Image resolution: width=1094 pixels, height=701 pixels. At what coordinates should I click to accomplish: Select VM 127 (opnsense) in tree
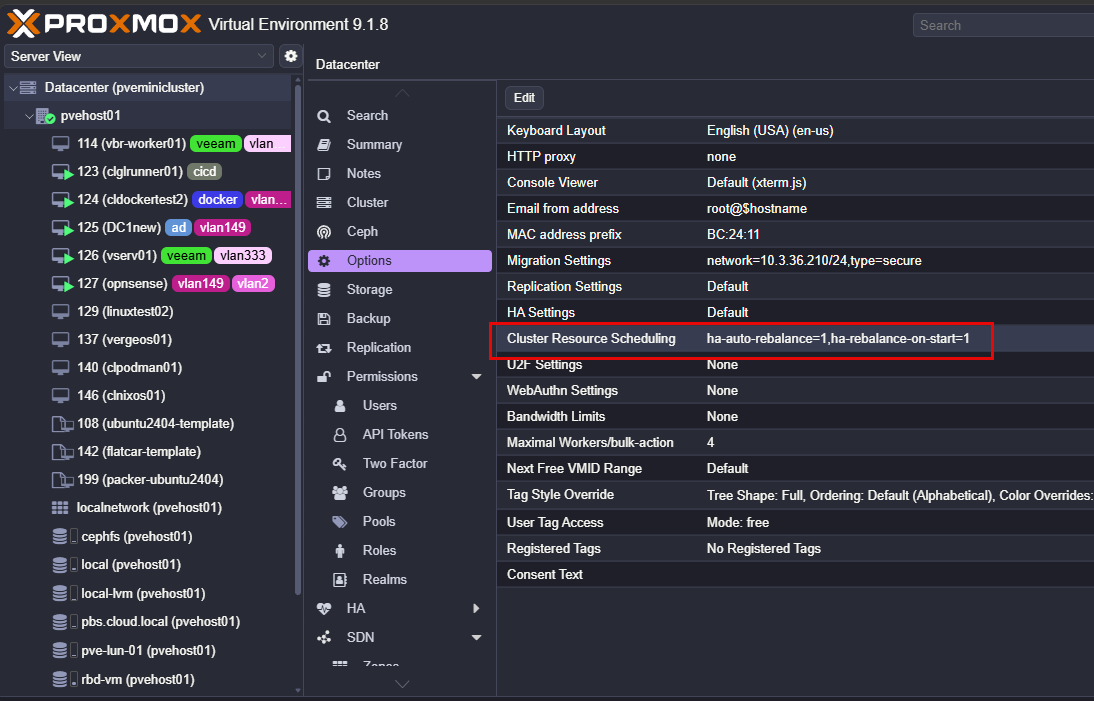tap(120, 284)
